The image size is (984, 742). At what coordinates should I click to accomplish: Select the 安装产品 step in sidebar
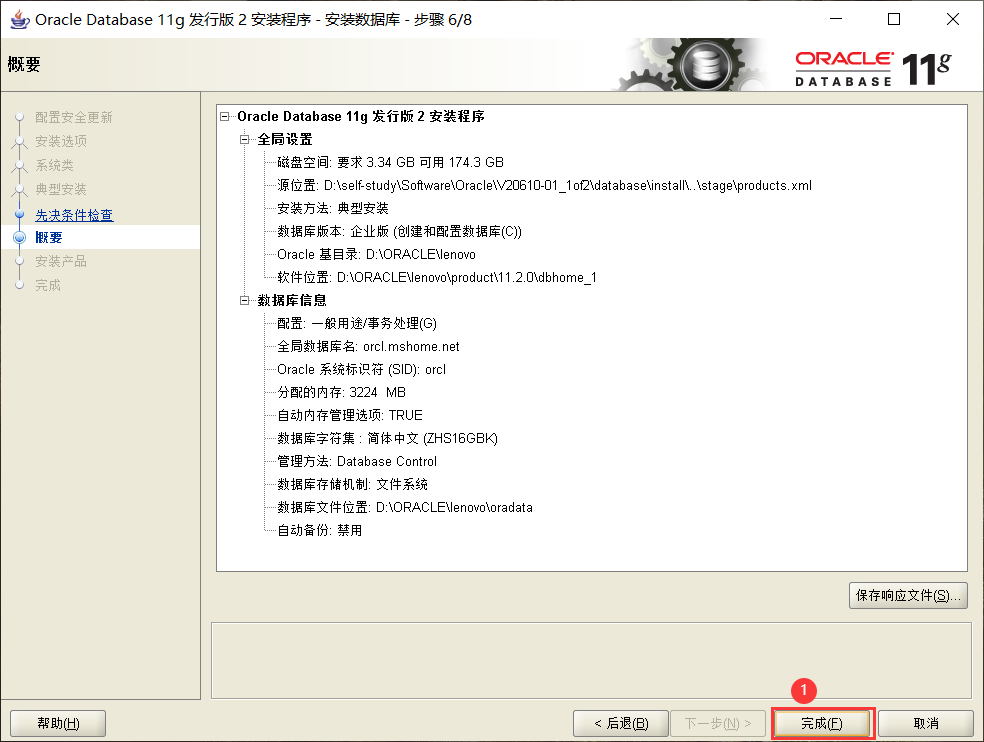click(x=61, y=261)
